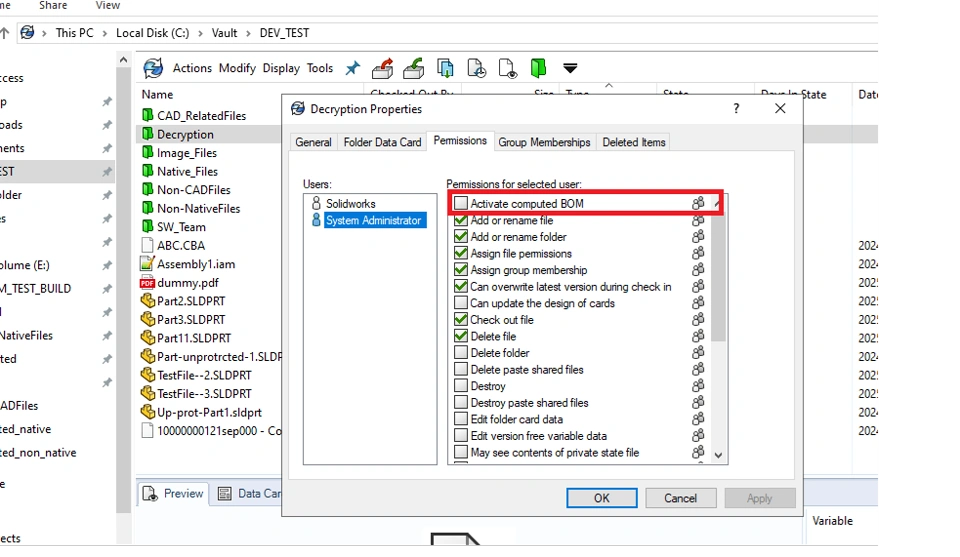Viewport: 960px width, 557px height.
Task: Expand chevron after Vault in breadcrumb
Action: (248, 33)
